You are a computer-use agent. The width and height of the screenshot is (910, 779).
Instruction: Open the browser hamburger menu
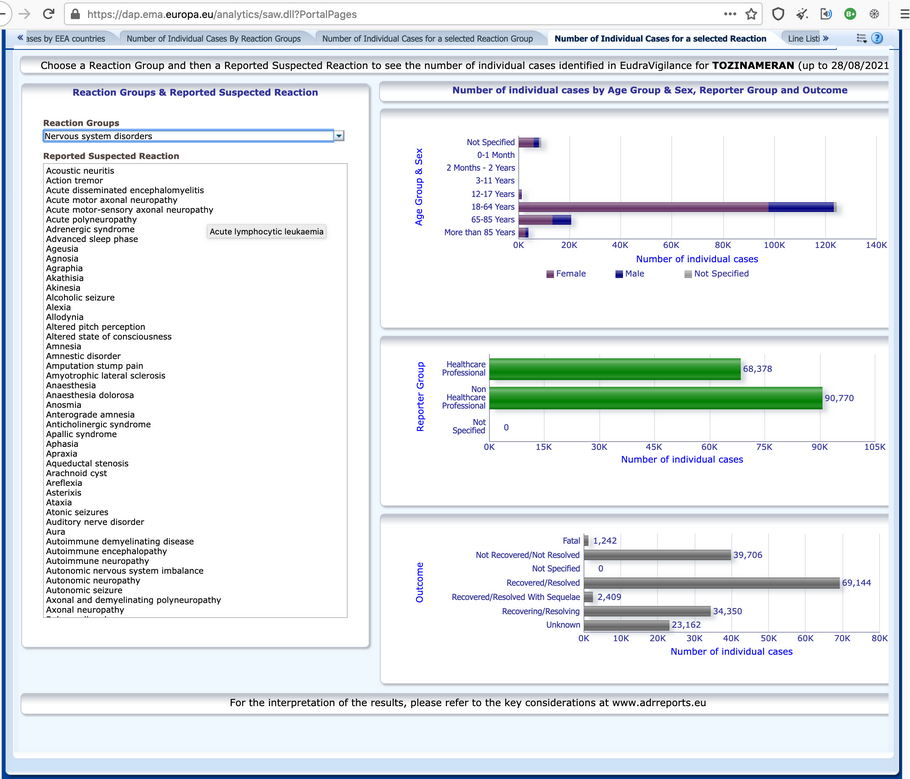(x=904, y=14)
